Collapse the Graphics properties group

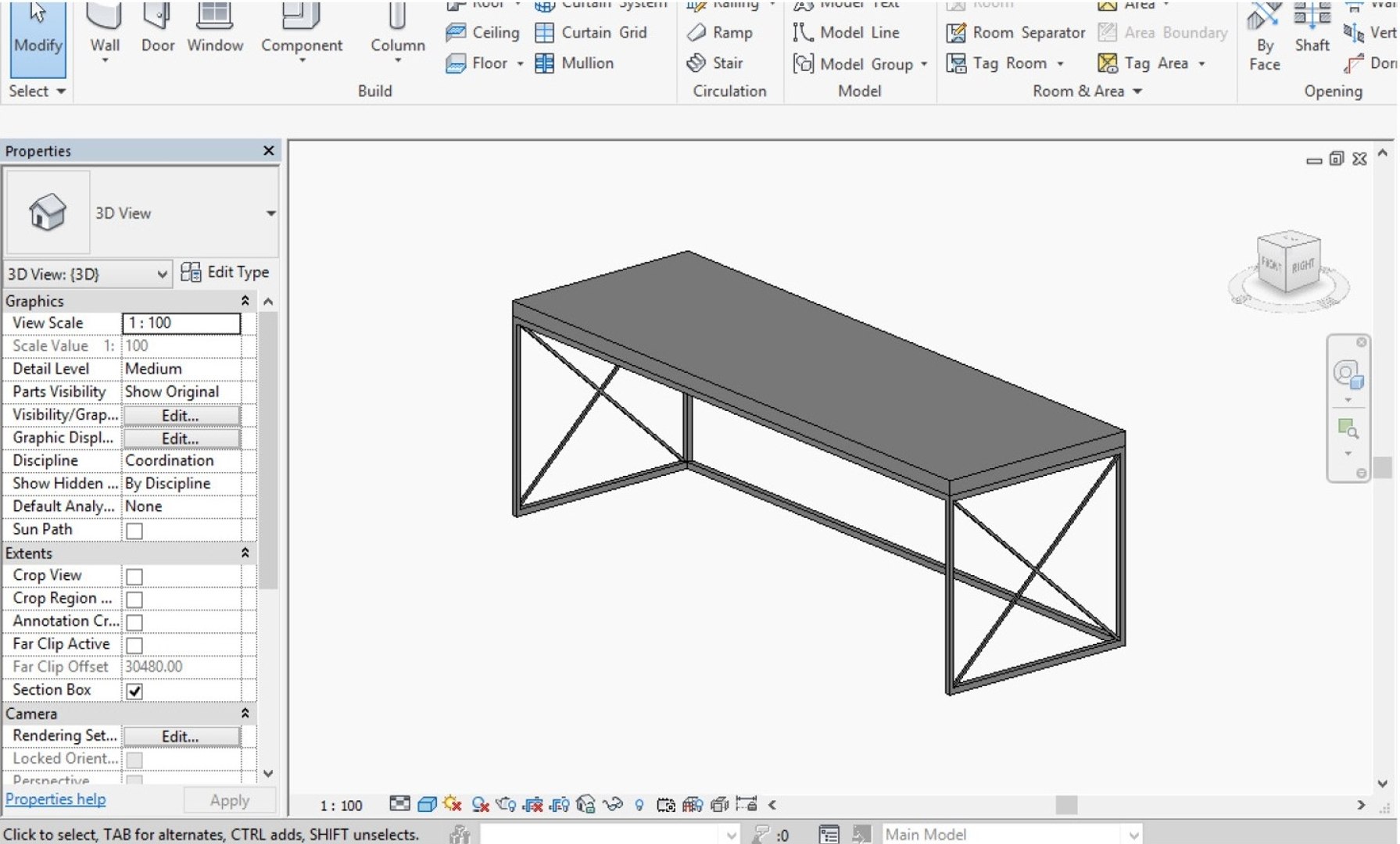(245, 301)
